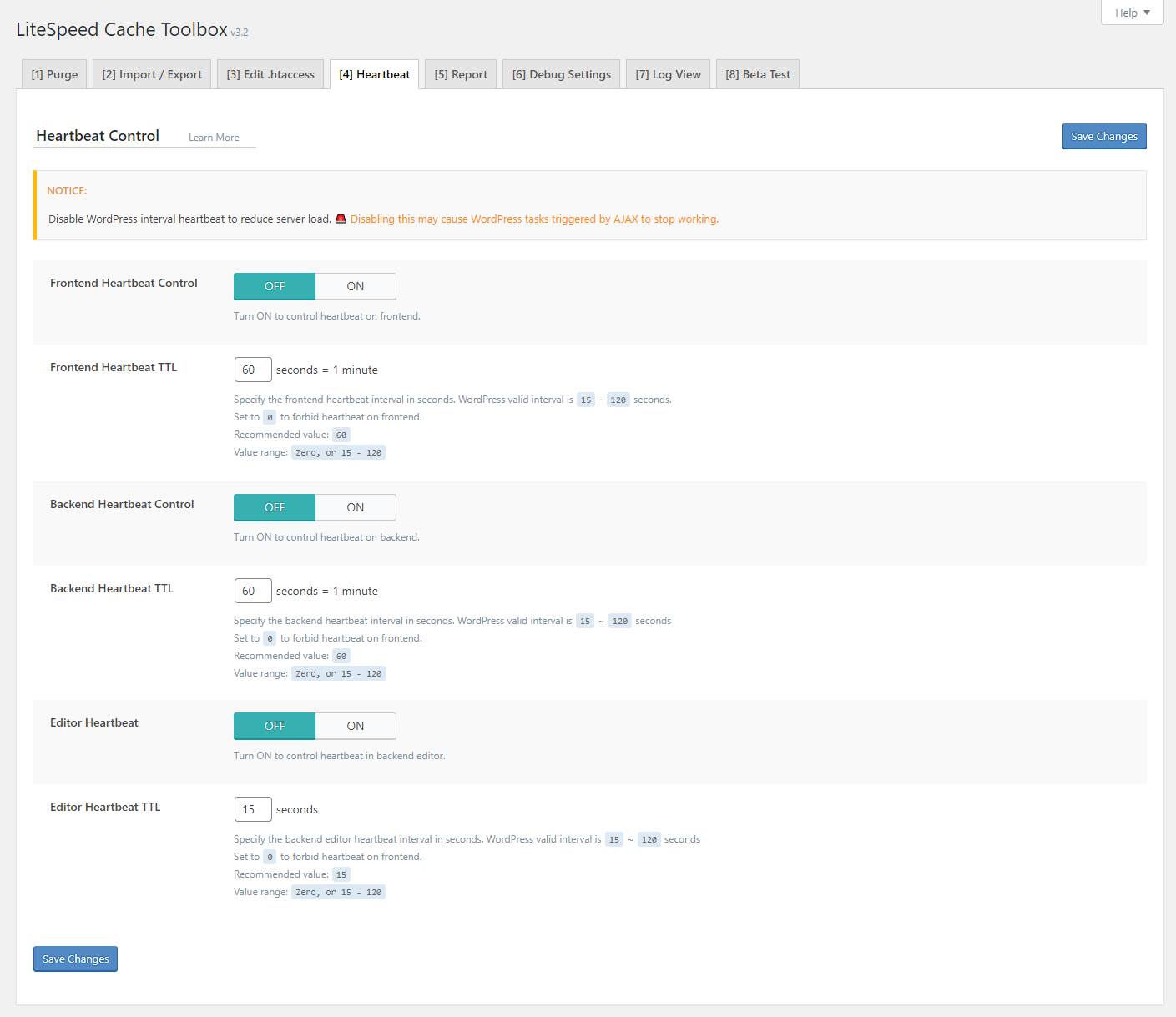The image size is (1176, 1017).
Task: Turn Editor Heartbeat ON
Action: 356,726
